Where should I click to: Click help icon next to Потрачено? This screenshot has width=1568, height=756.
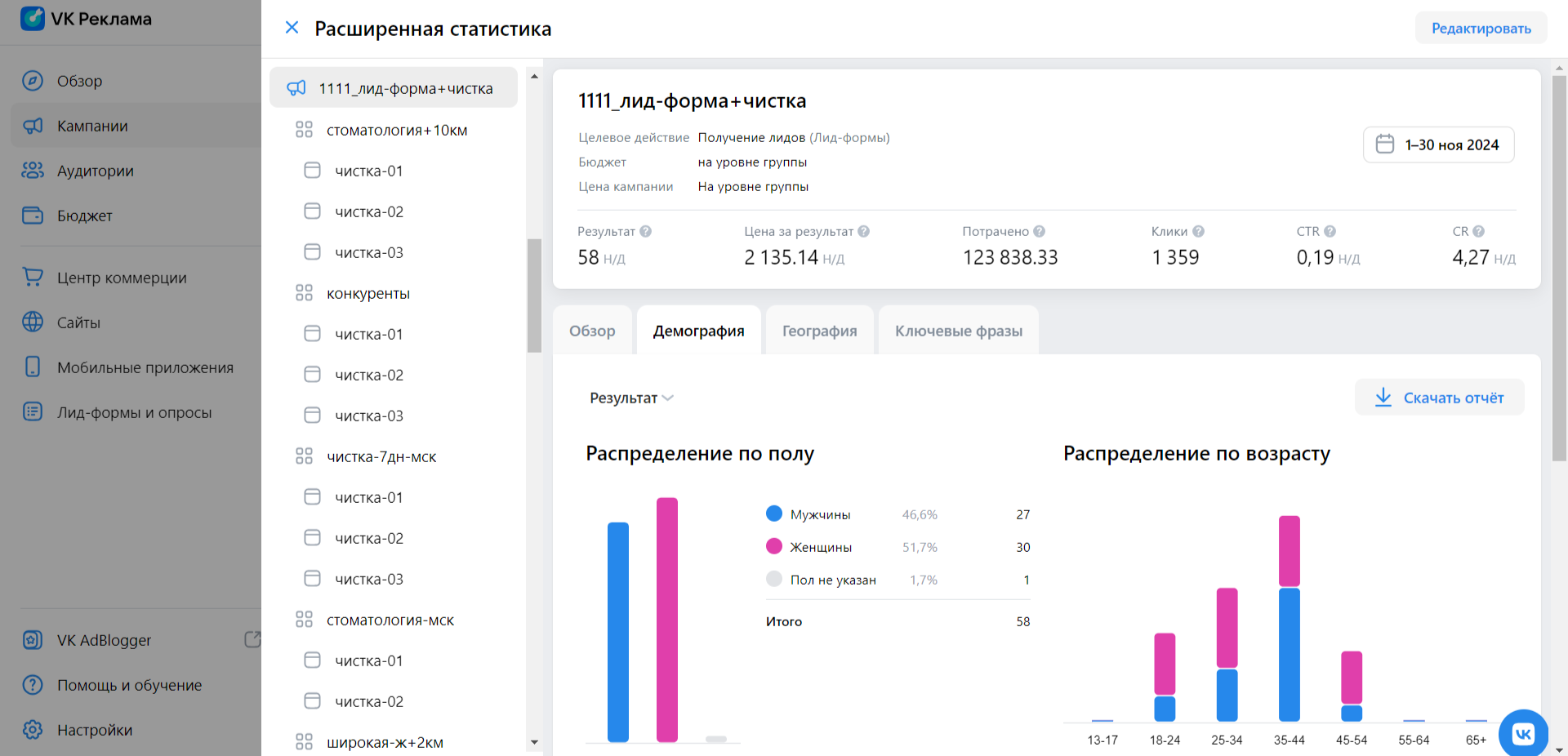pyautogui.click(x=1040, y=231)
